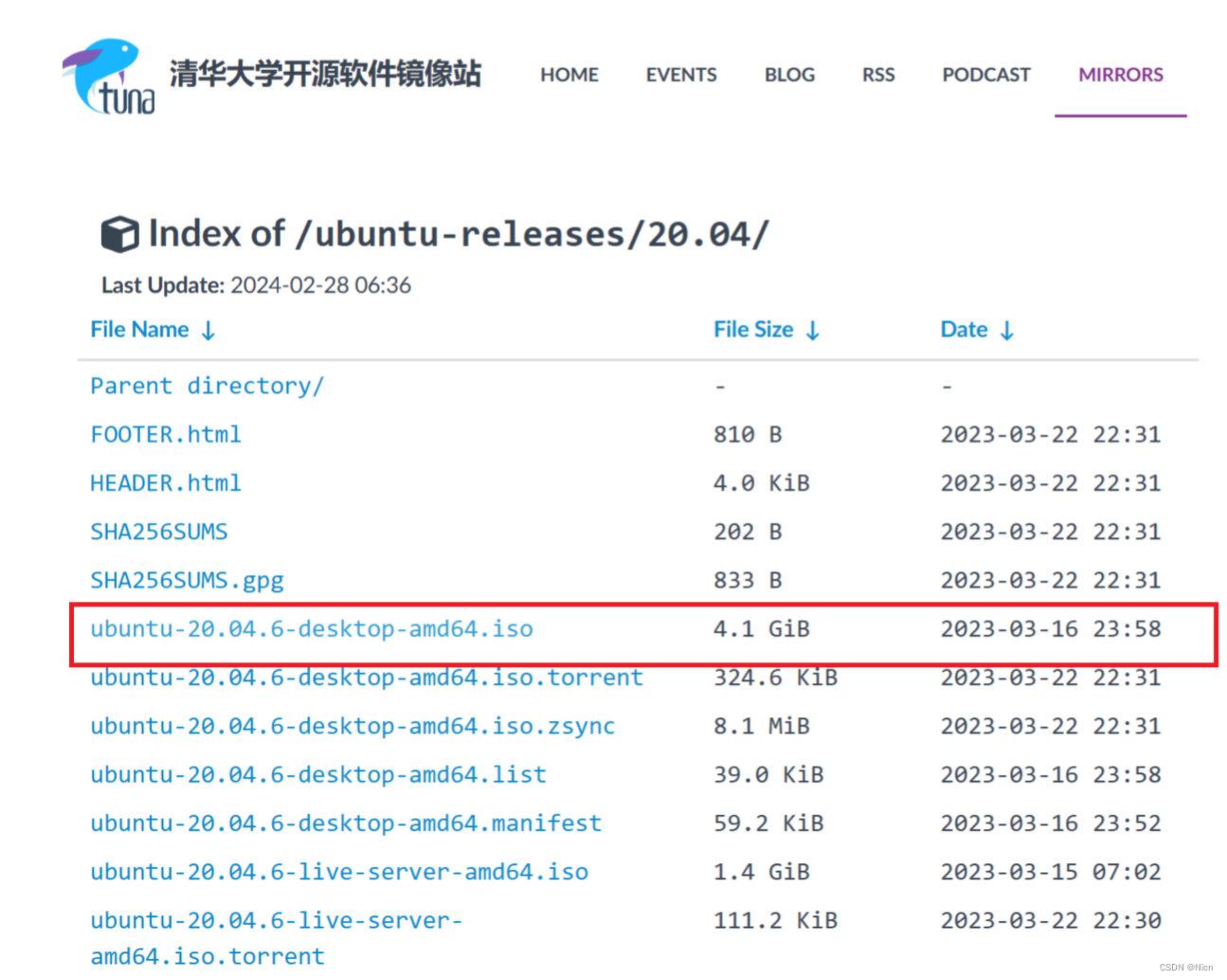This screenshot has height=980, width=1227.
Task: Select the MIRRORS navigation item
Action: tap(1120, 74)
